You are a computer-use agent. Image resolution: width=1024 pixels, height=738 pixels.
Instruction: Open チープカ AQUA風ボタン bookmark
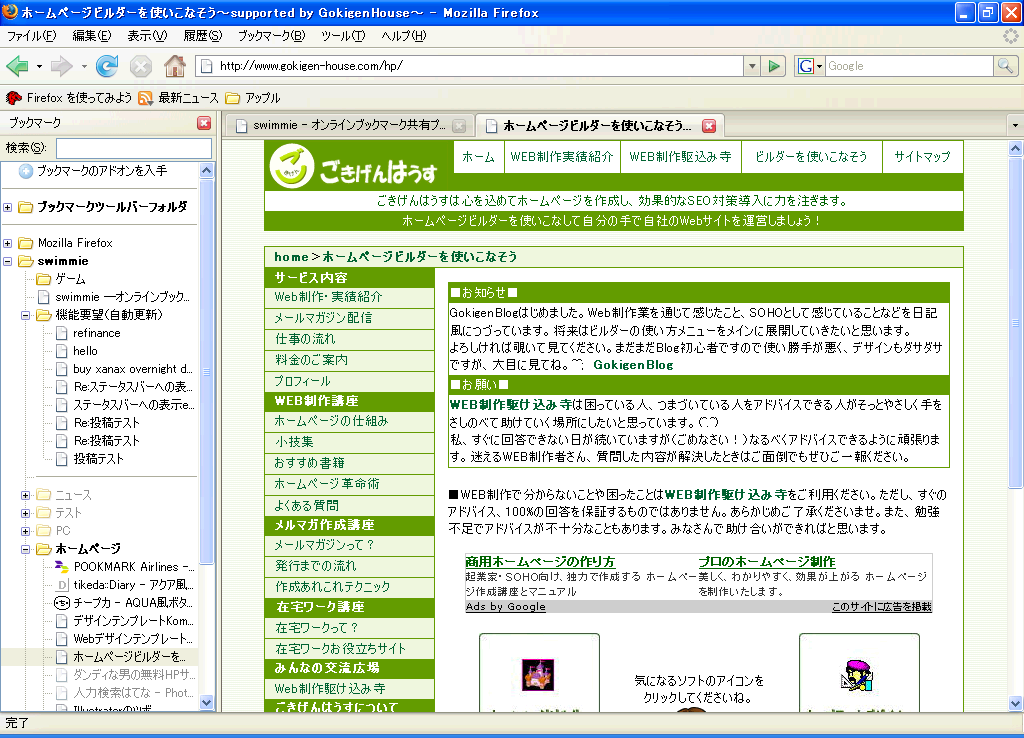point(124,603)
